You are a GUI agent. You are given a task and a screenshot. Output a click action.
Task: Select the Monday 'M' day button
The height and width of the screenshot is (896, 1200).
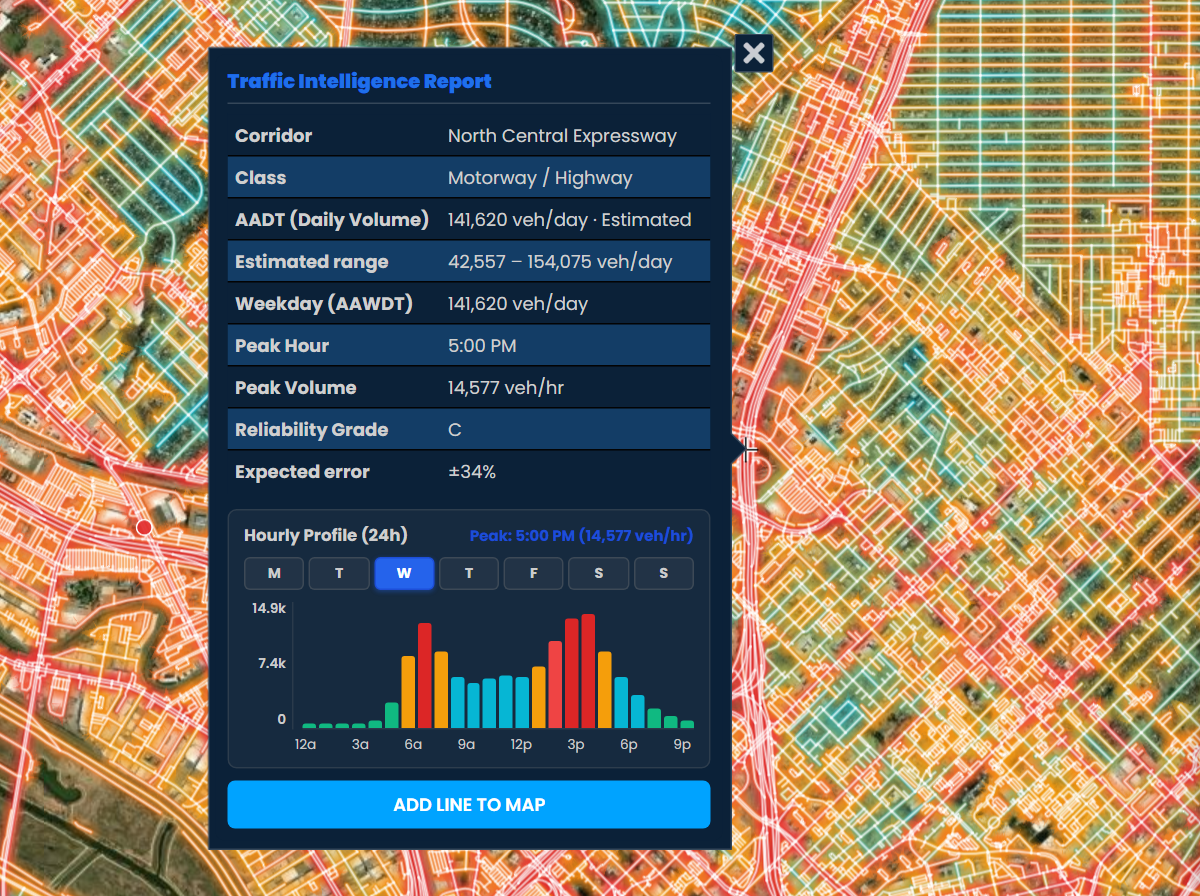[x=275, y=573]
